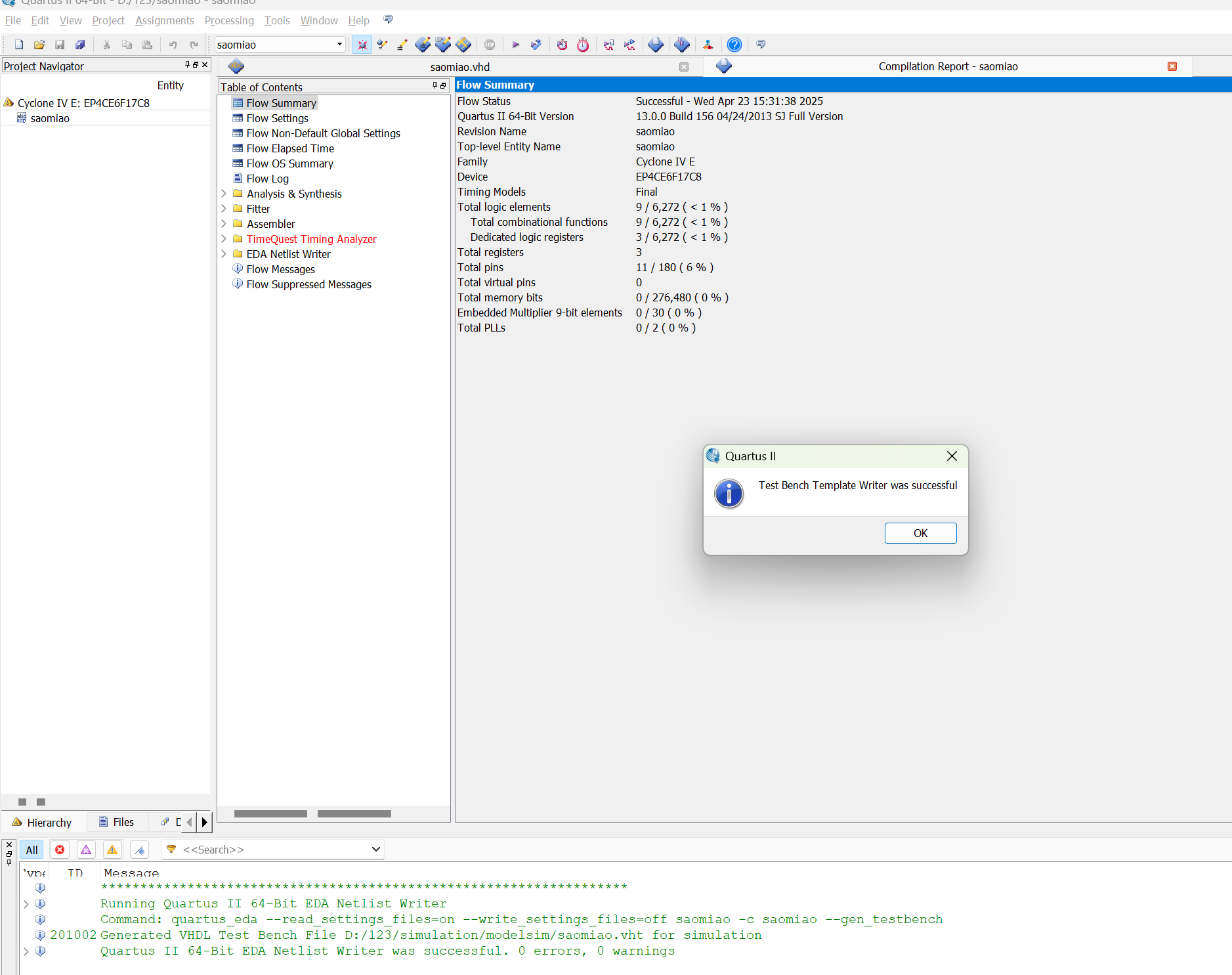The image size is (1232, 975).
Task: Open TimeQuest Timing Analyzer stopwatch icon
Action: point(583,45)
